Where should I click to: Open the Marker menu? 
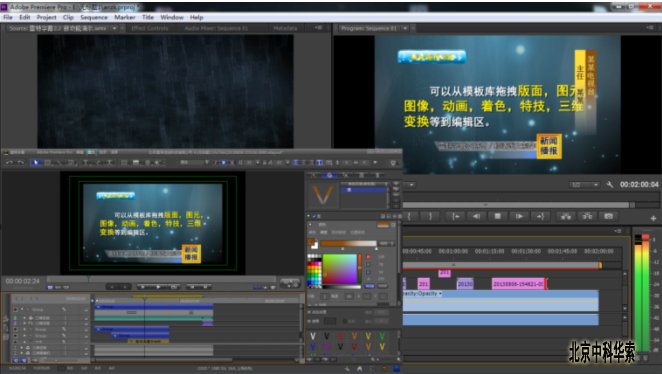(x=125, y=17)
